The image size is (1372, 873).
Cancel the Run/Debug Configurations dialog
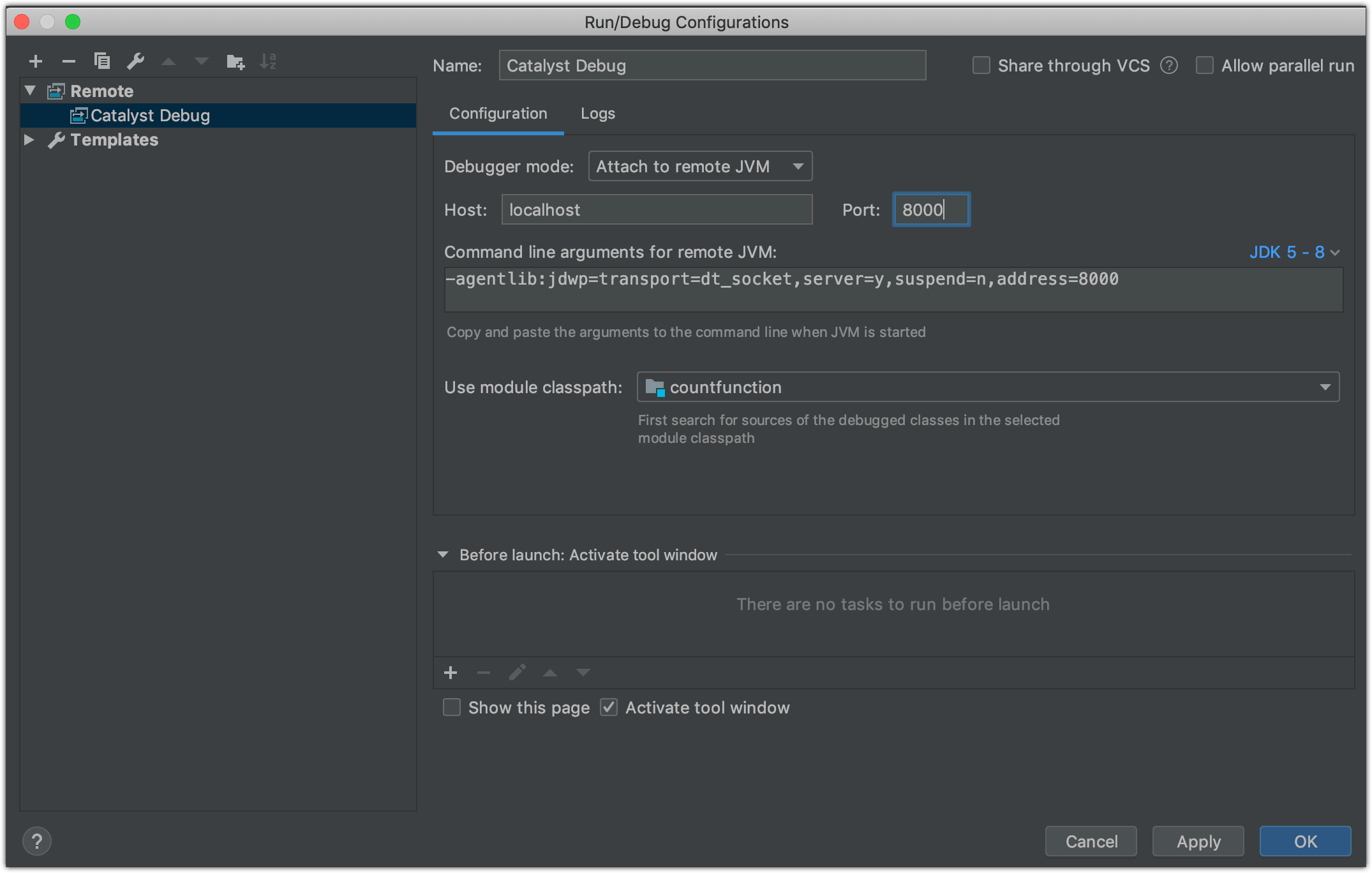click(1091, 841)
